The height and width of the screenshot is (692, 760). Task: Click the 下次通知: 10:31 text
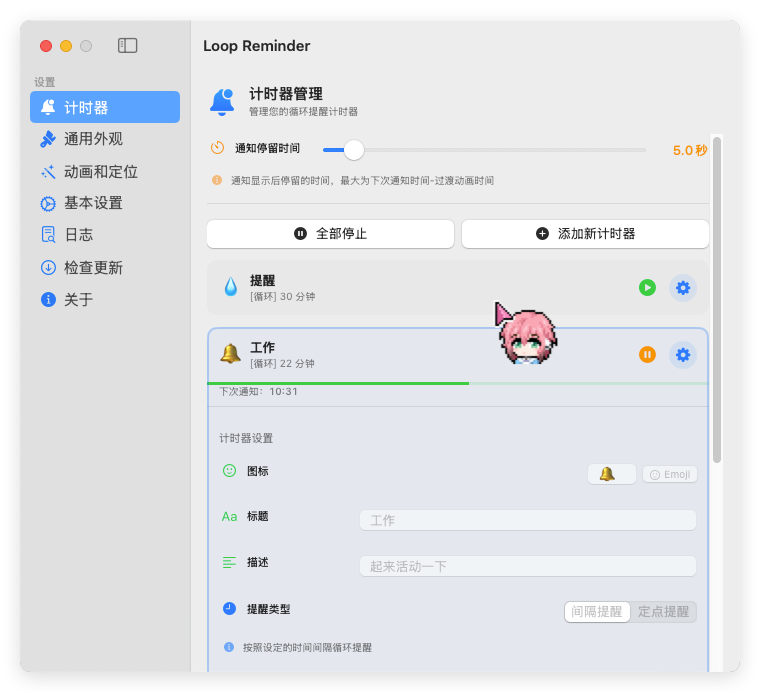click(x=258, y=392)
